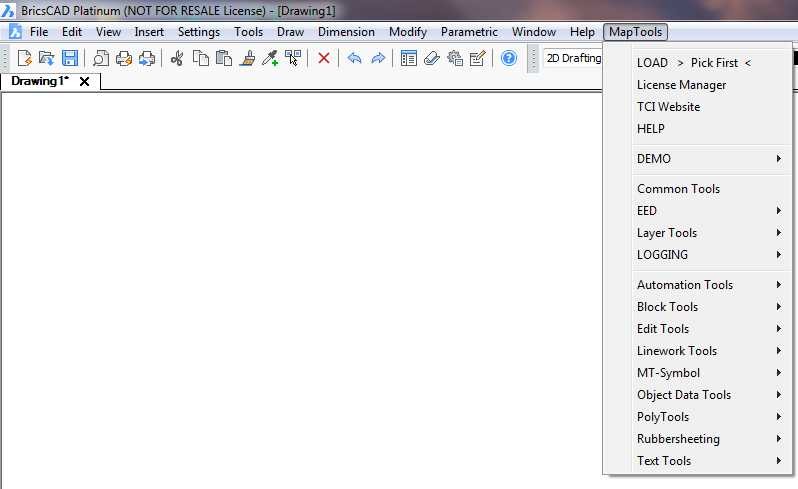Open the Draw menu
Screen dimensions: 798x489
(290, 32)
